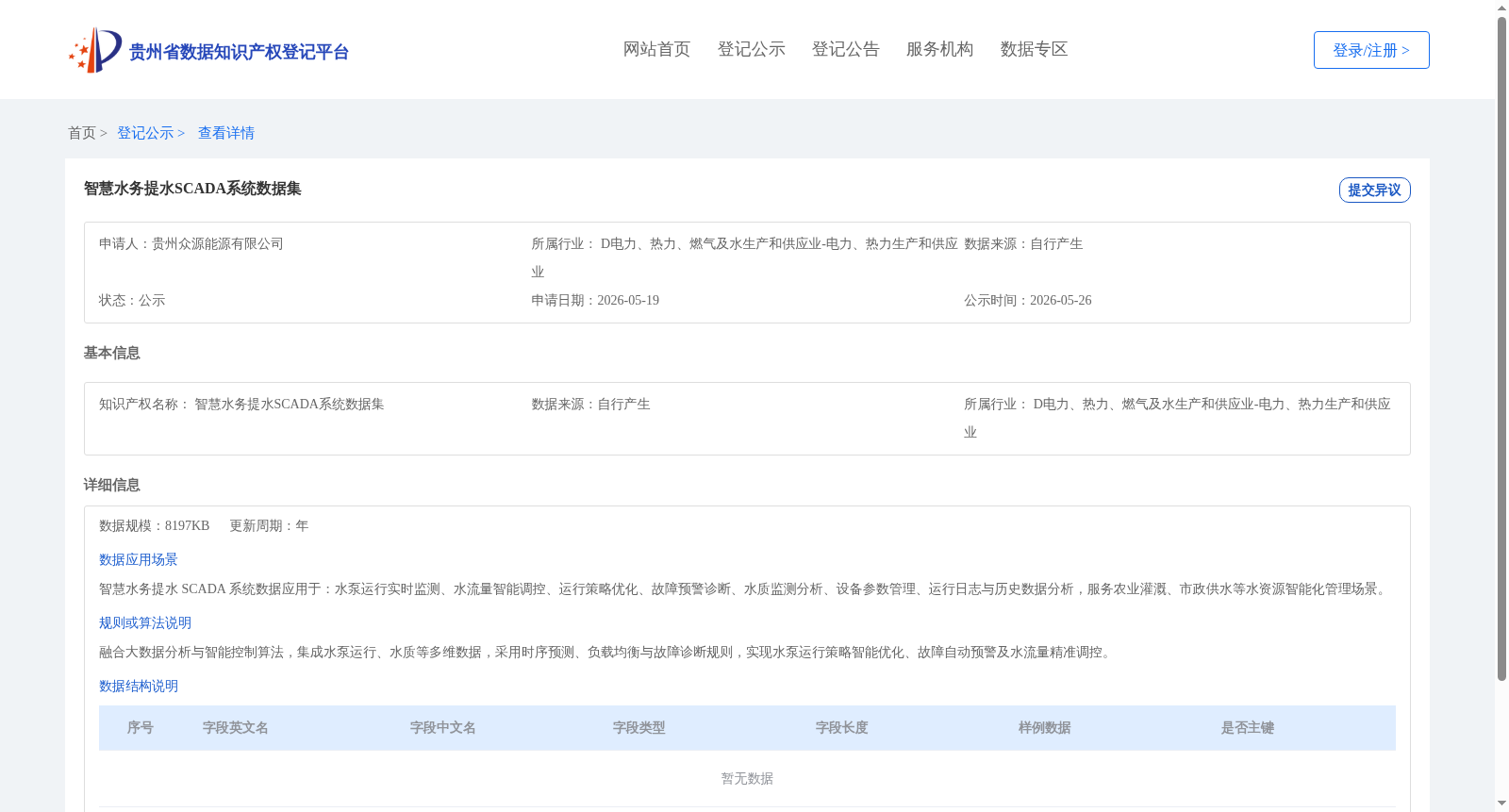Click 数据来源：自行产生 in 基本信息 section

pyautogui.click(x=590, y=404)
